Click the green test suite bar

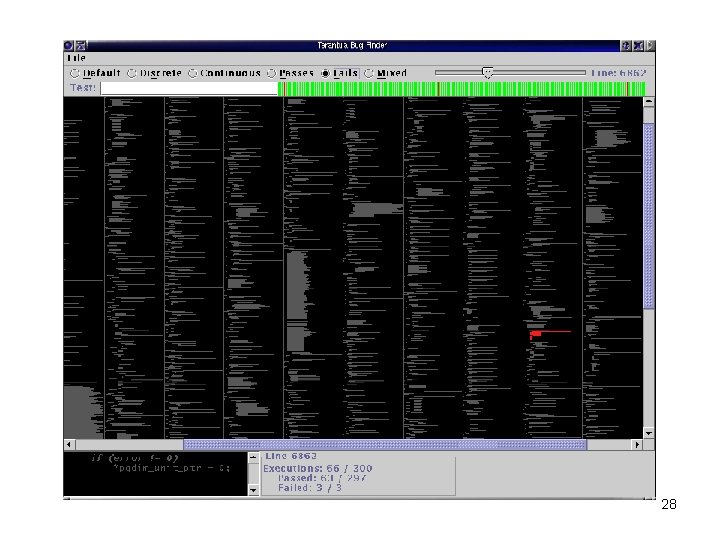(461, 89)
